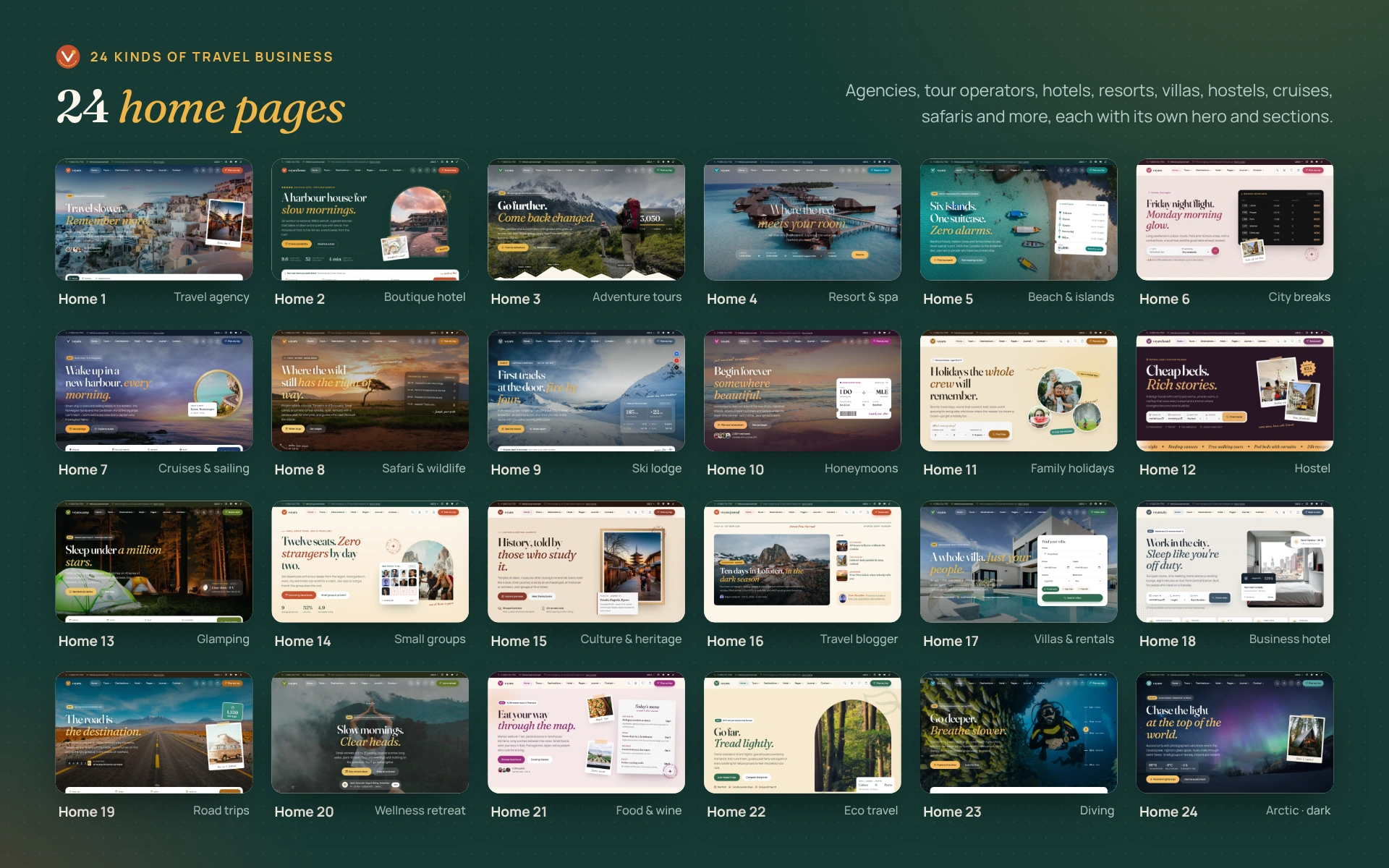
Task: Open the Home 5 beach & islands thumbnail
Action: [1019, 220]
